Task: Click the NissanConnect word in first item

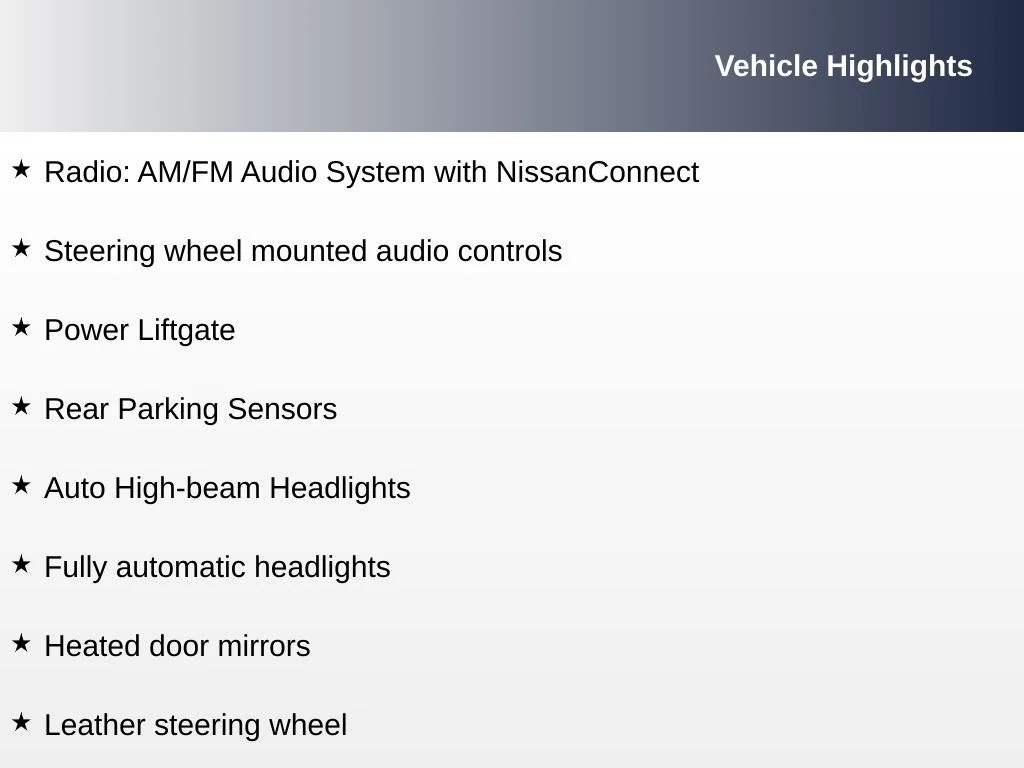Action: [598, 172]
